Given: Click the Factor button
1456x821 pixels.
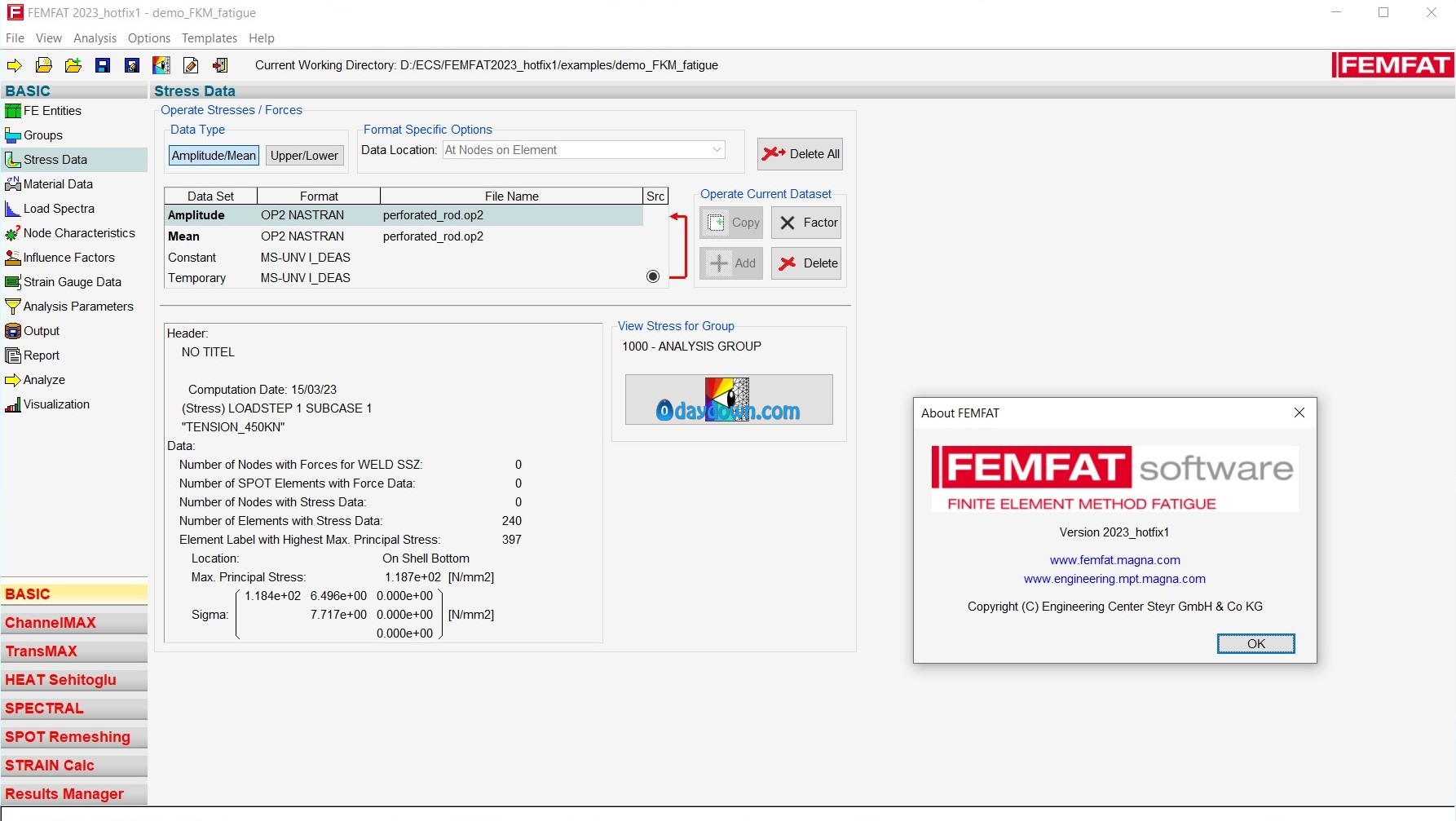Looking at the screenshot, I should click(x=806, y=223).
